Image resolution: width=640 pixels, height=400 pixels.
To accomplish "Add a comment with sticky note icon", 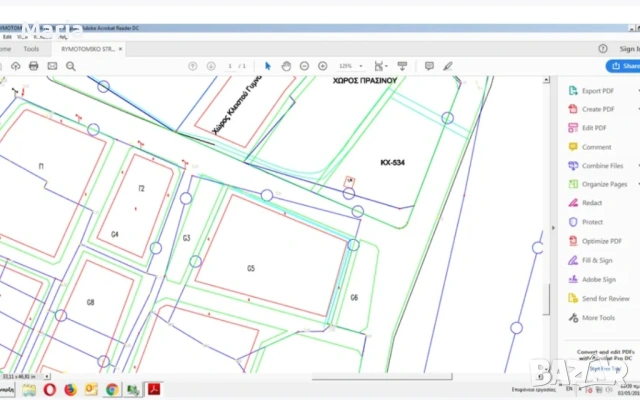I will tap(429, 66).
